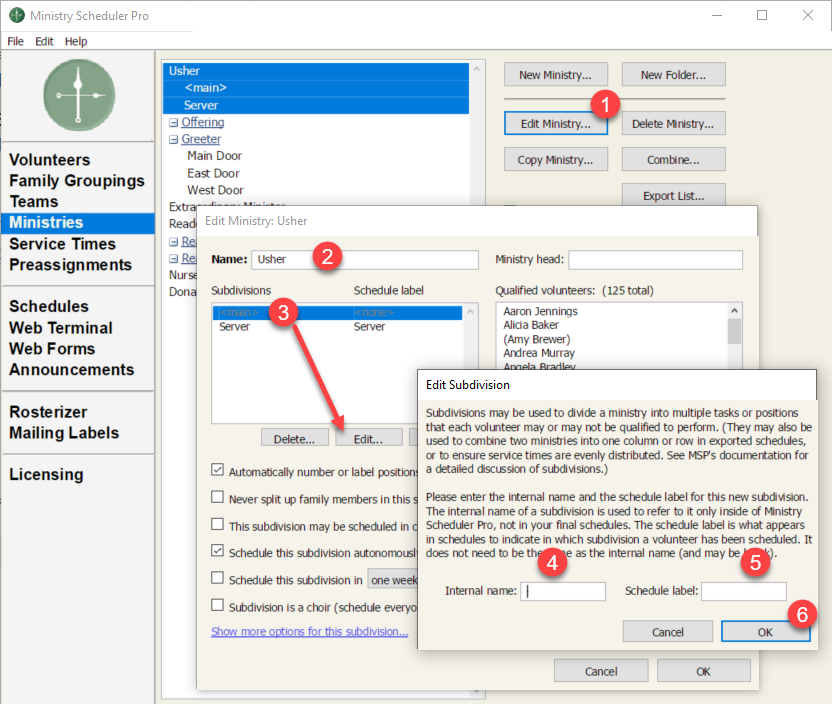
Task: Collapse the Greeter ministry tree node
Action: pos(173,140)
